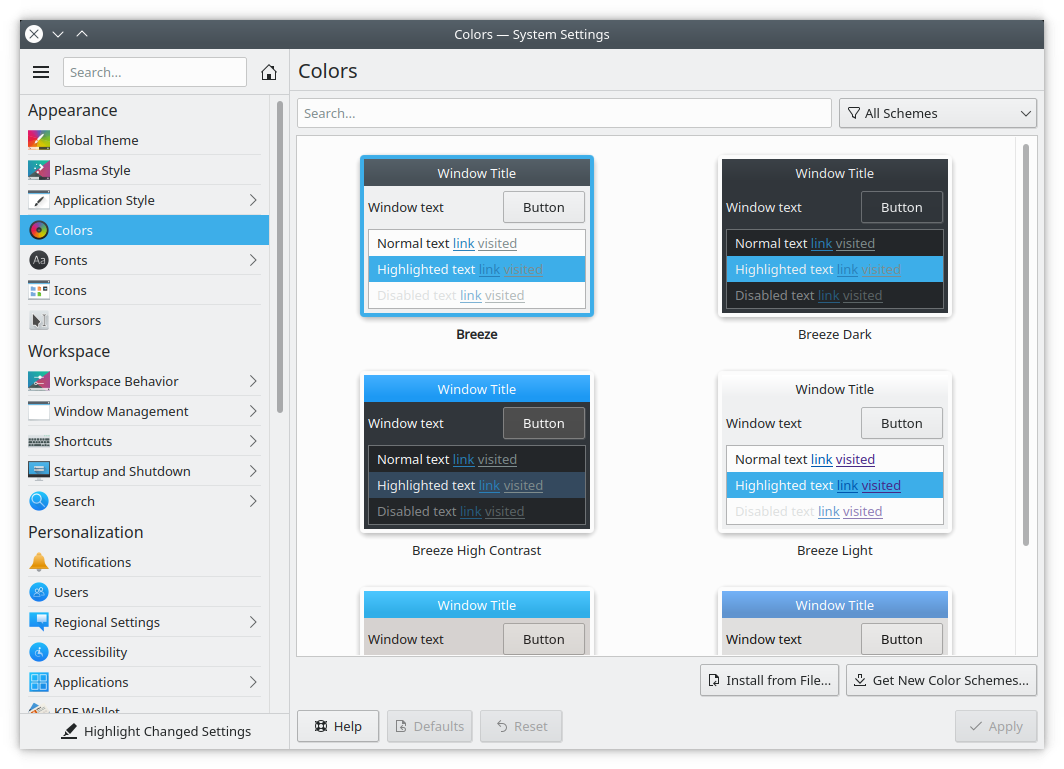This screenshot has width=1064, height=769.
Task: Click the Applications grid icon
Action: pos(39,682)
